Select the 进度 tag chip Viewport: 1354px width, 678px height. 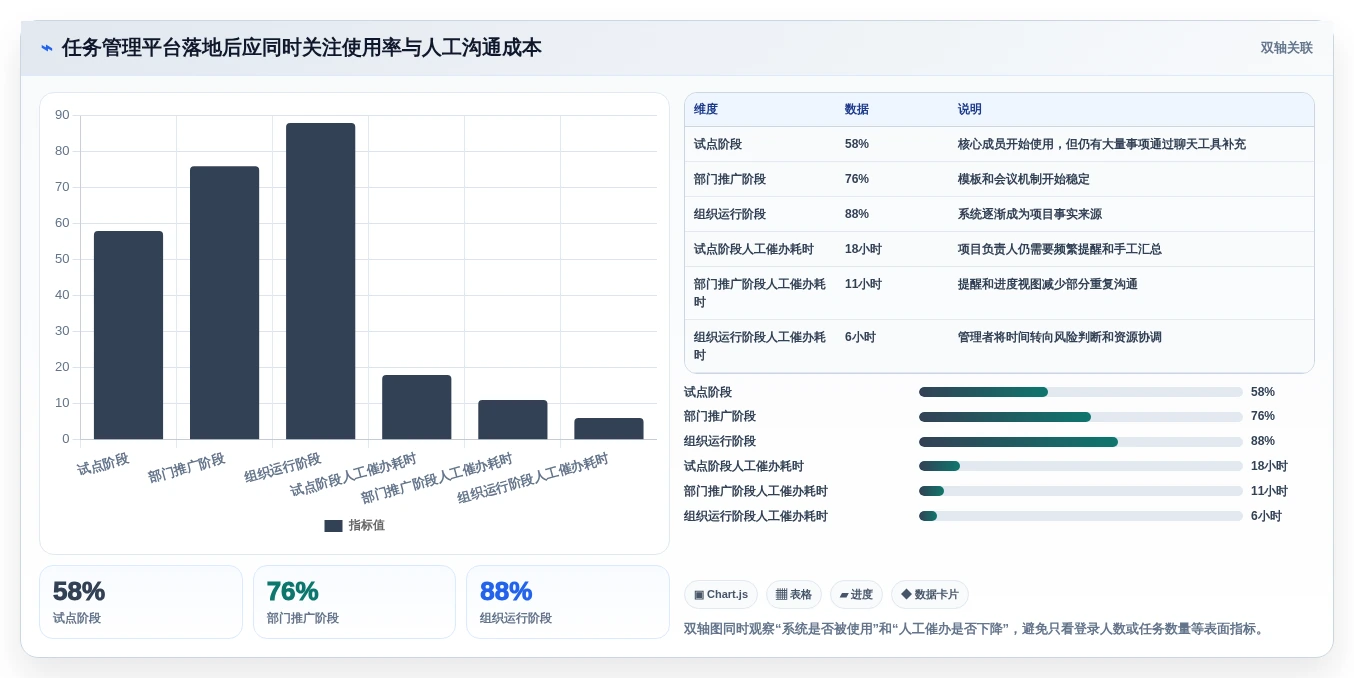coord(856,595)
